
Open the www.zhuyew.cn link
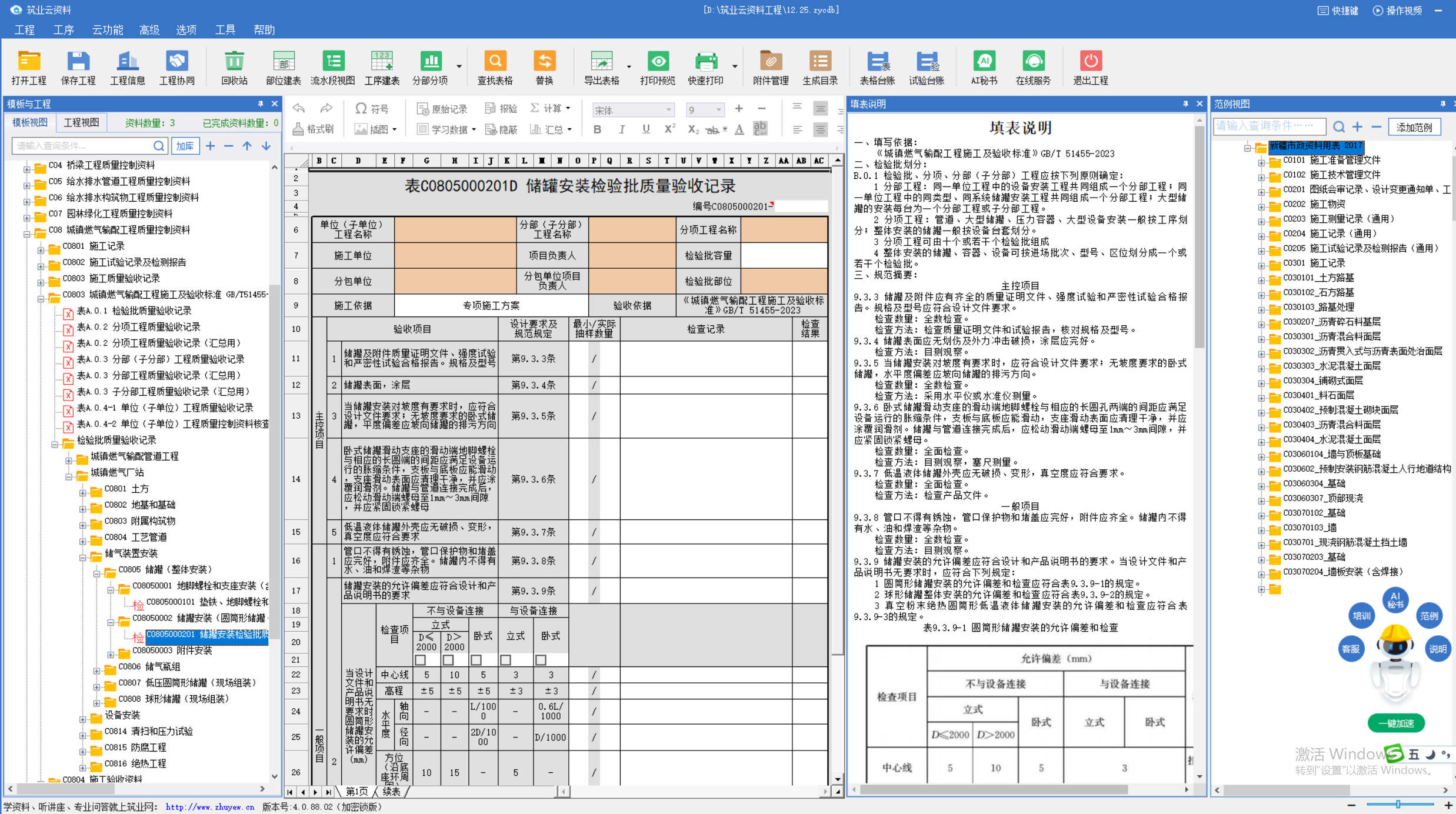(209, 807)
